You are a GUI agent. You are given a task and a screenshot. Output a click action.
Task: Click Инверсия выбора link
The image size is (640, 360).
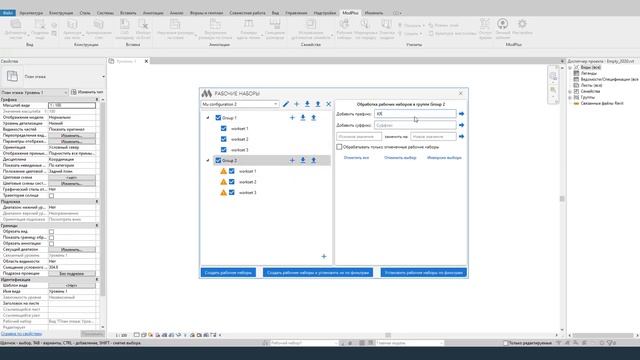(444, 158)
